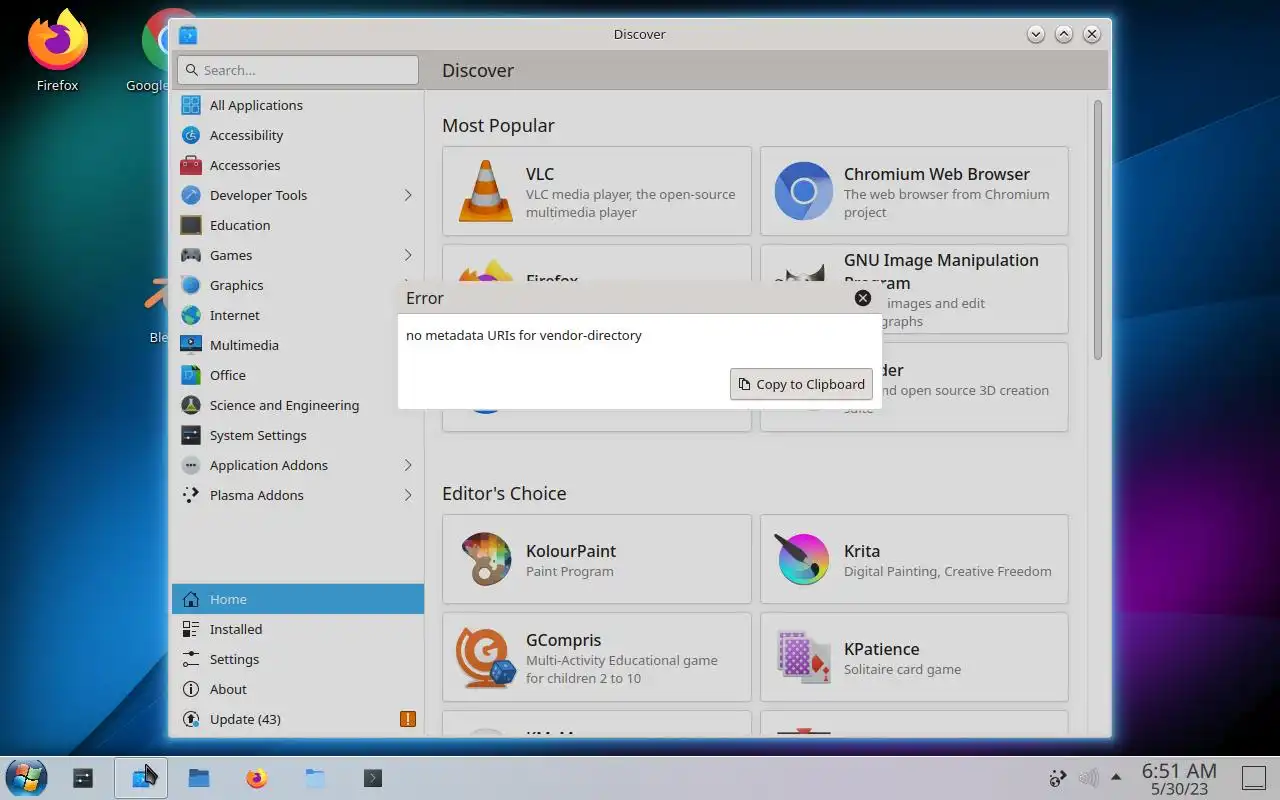Click the VLC traffic cone icon
Image resolution: width=1280 pixels, height=800 pixels.
pyautogui.click(x=485, y=191)
